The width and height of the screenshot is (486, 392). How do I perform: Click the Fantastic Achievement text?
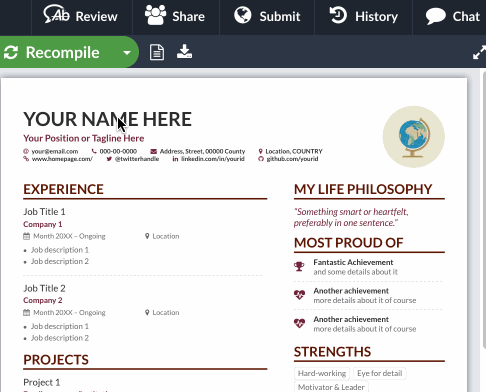(353, 262)
